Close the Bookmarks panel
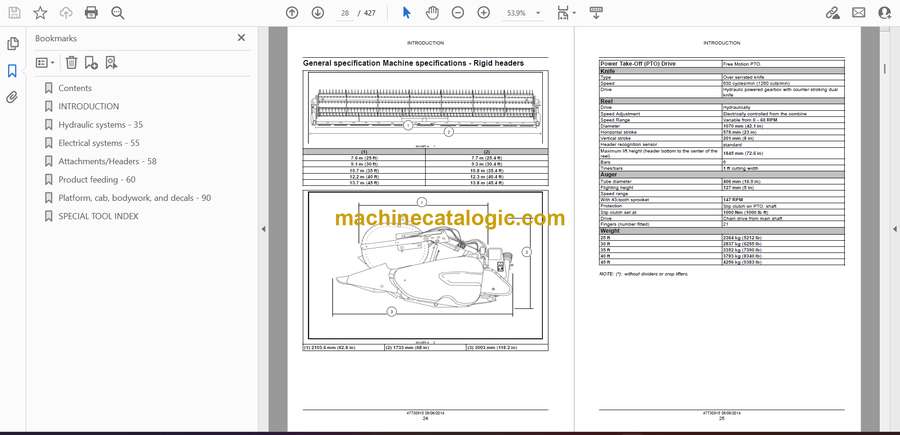The image size is (900, 435). 241,38
